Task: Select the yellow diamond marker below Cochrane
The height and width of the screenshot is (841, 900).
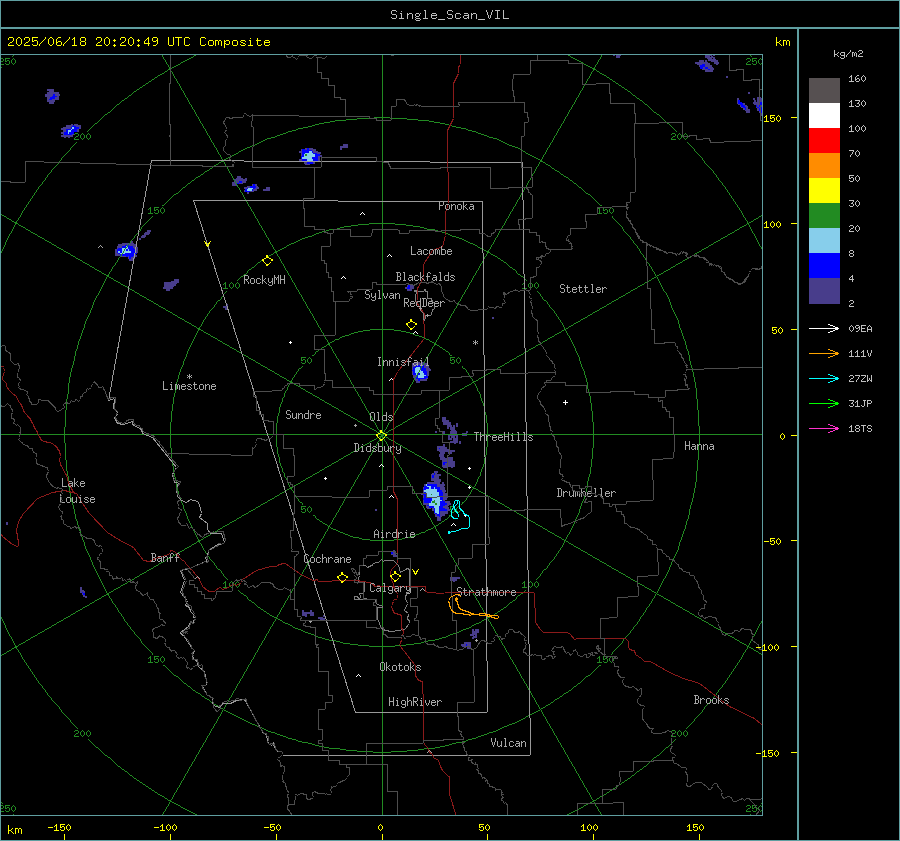Action: [x=342, y=577]
